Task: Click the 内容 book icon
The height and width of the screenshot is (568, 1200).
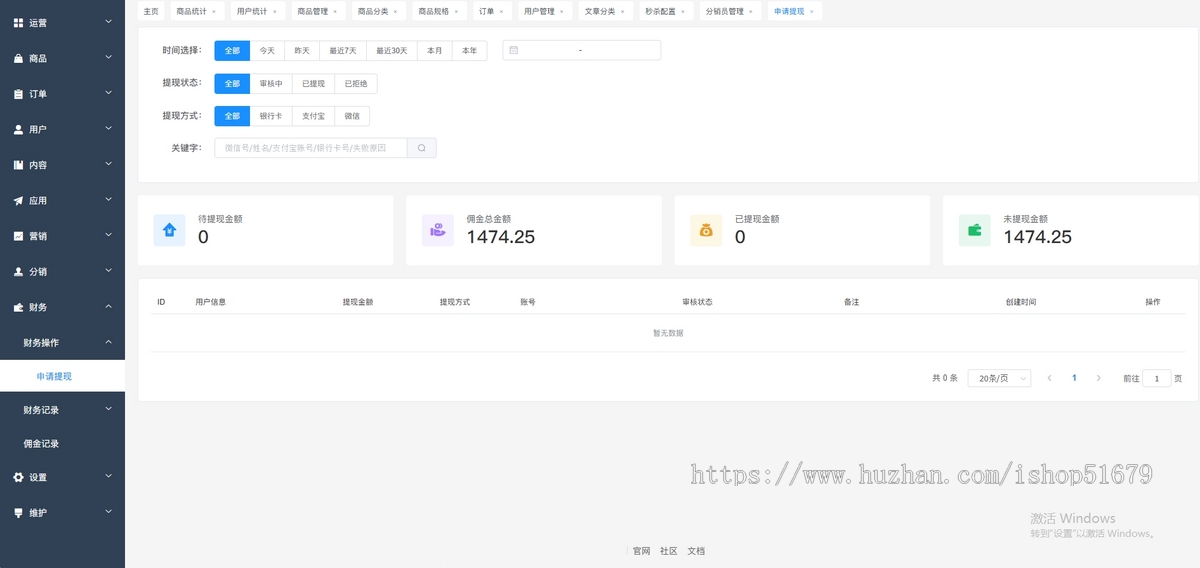Action: [x=18, y=165]
